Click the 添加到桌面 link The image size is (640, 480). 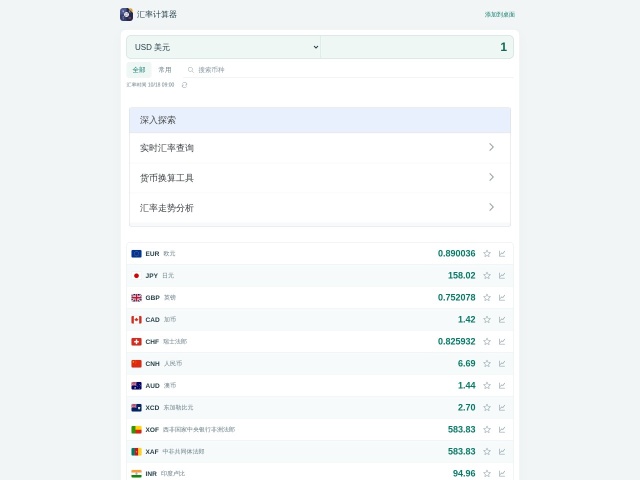pyautogui.click(x=500, y=15)
